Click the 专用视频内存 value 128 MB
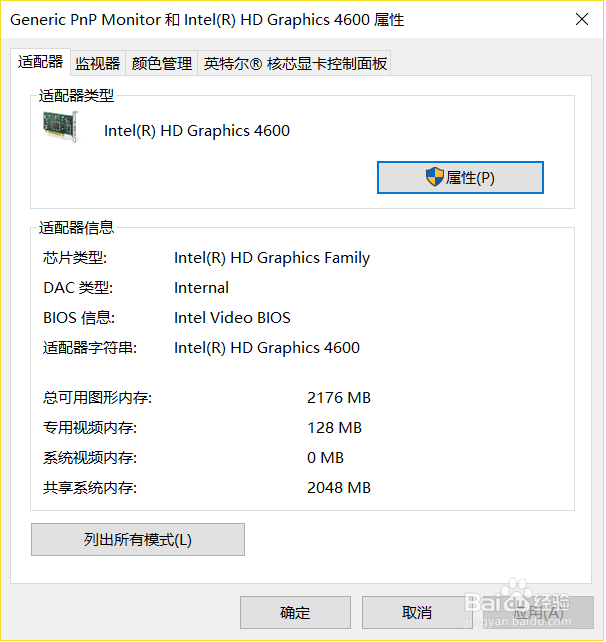Viewport: 606px width, 642px height. [x=335, y=428]
